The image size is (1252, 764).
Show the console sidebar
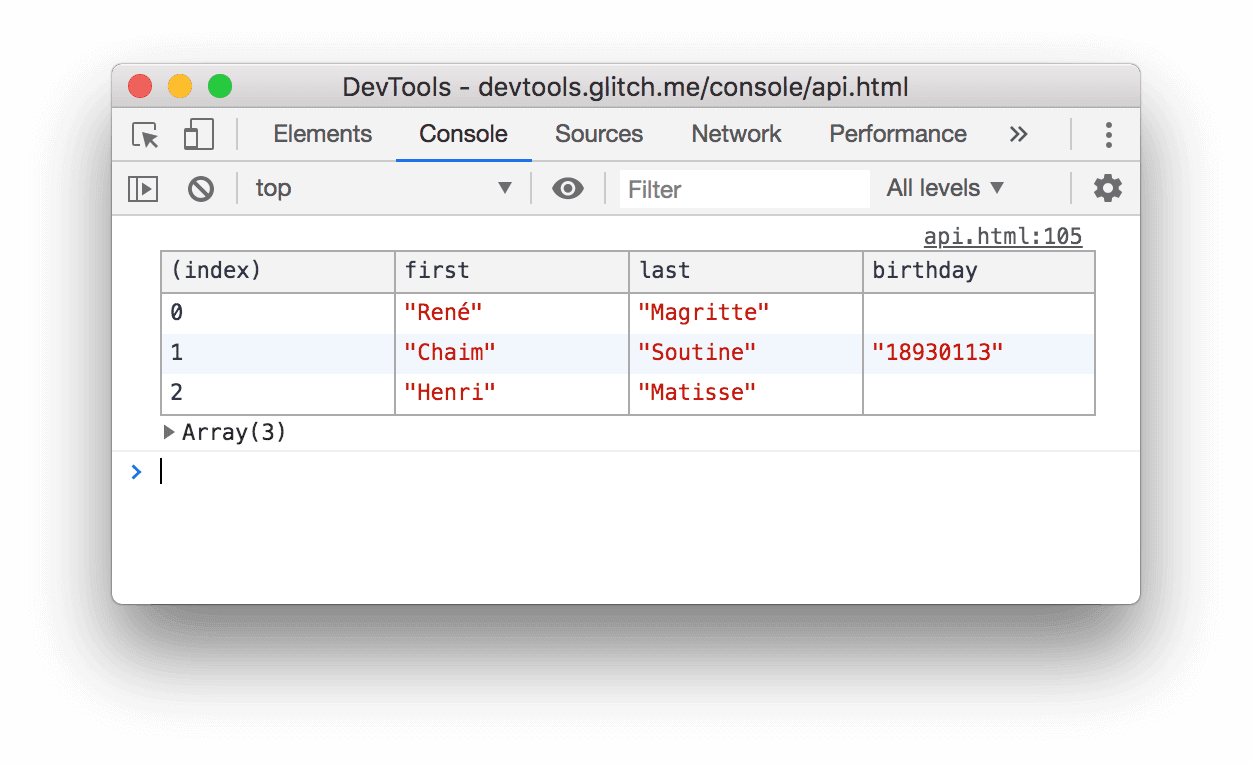tap(142, 188)
